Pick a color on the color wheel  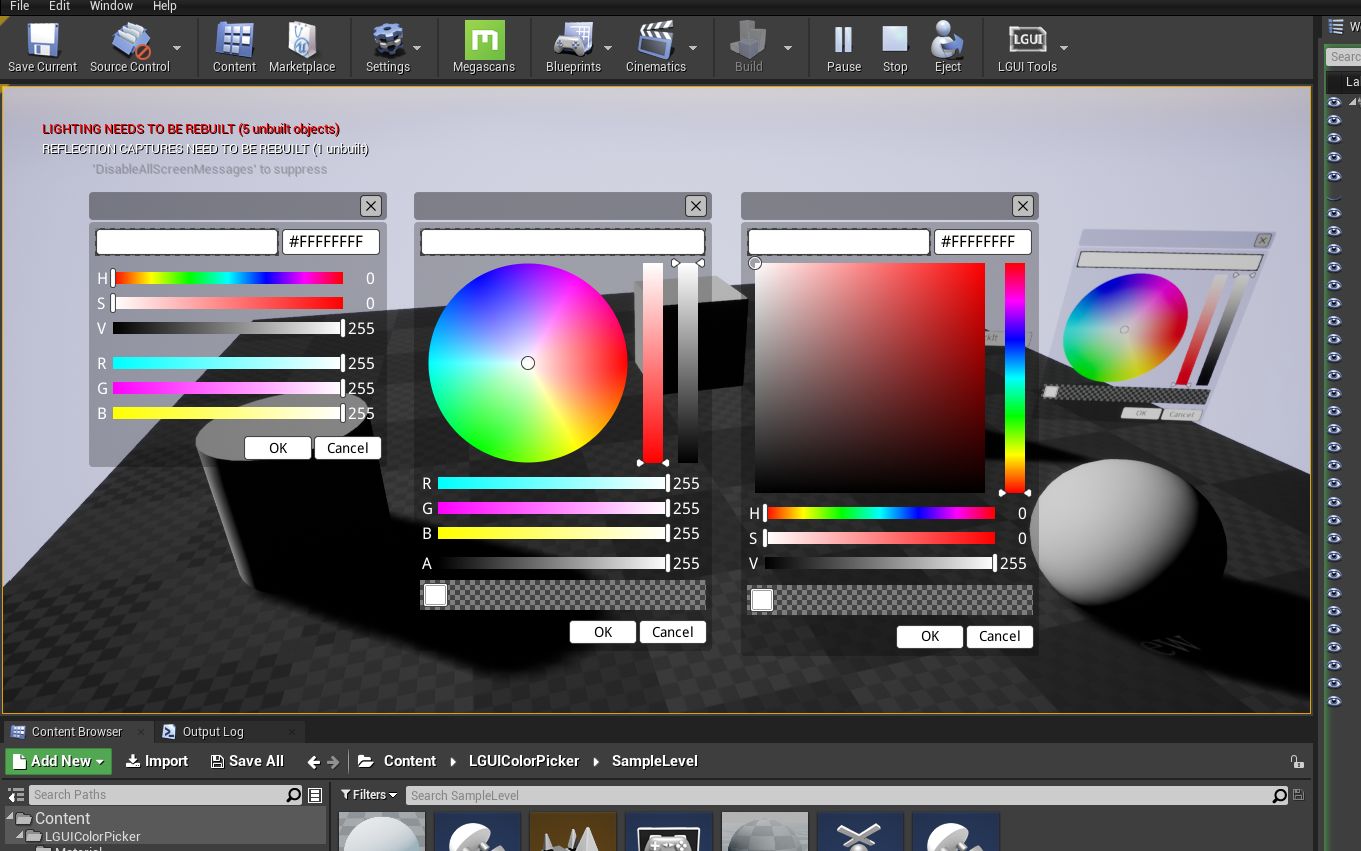(x=528, y=363)
